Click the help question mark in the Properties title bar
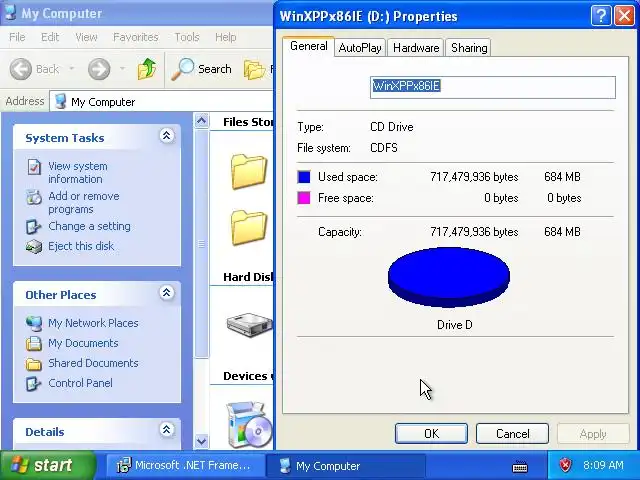 [601, 16]
